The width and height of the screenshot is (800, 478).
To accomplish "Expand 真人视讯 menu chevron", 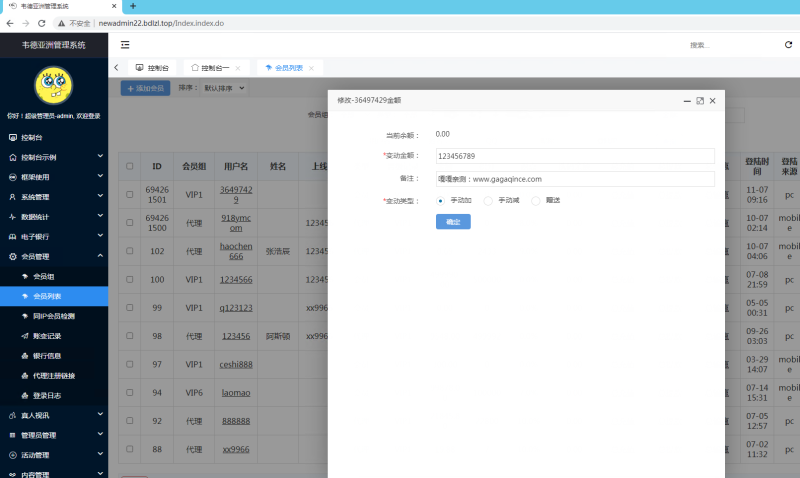I will (x=100, y=414).
